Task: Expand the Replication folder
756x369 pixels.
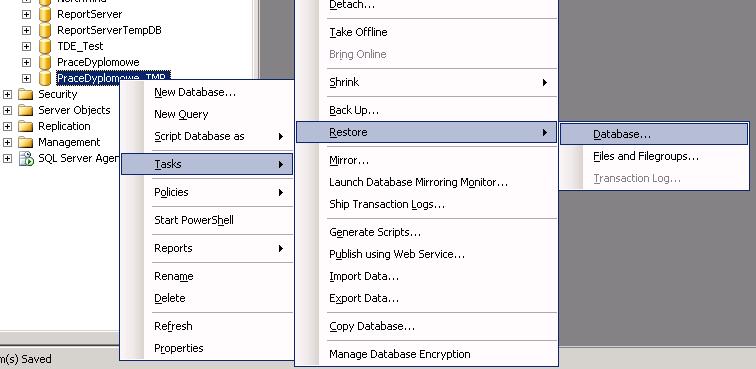Action: (7, 126)
